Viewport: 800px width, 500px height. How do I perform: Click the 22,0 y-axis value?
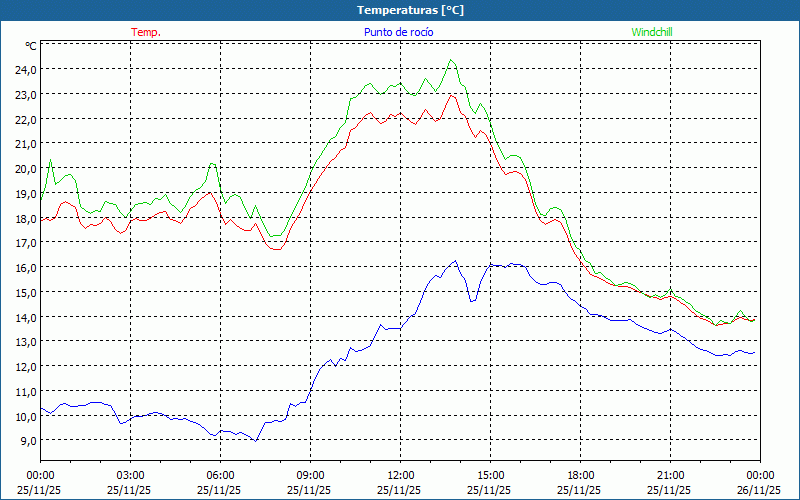click(x=24, y=119)
